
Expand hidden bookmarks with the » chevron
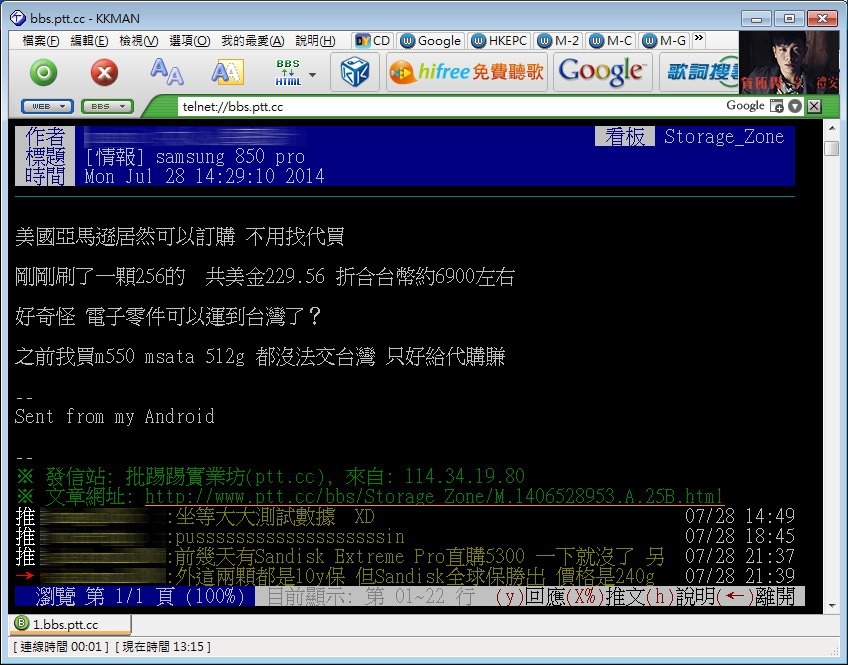pos(699,38)
